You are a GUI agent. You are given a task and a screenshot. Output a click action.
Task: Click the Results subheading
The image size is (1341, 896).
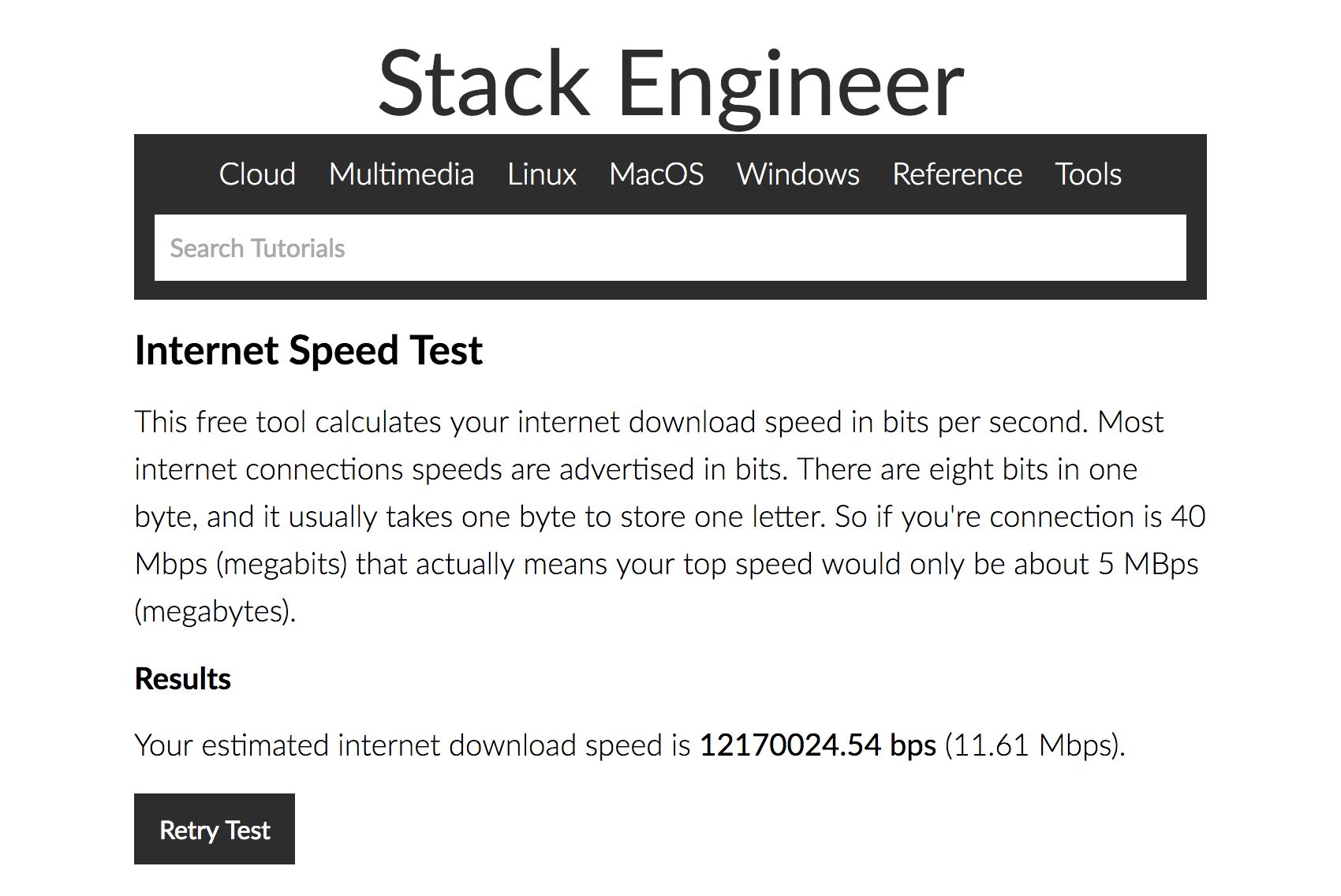tap(182, 678)
